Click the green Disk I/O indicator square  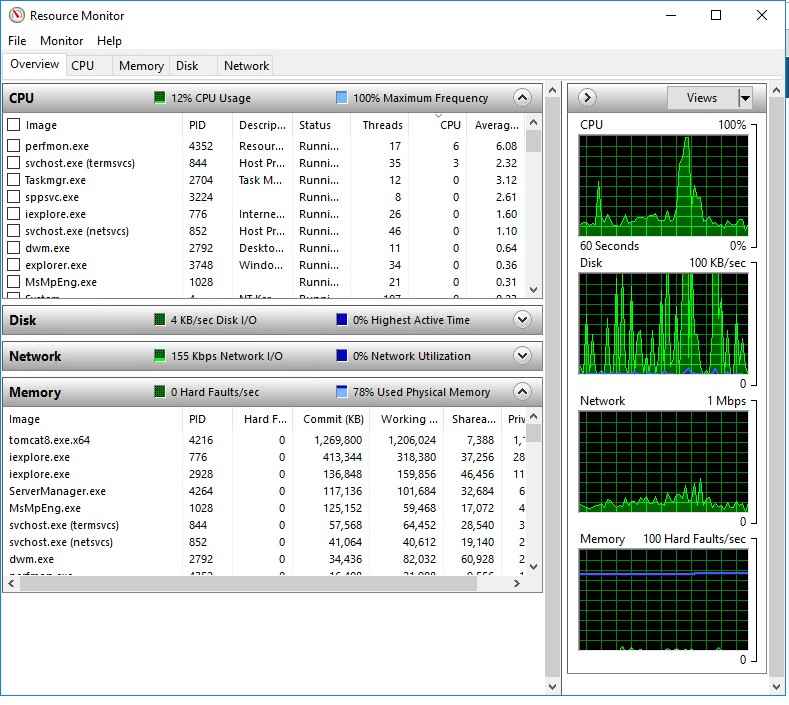click(x=160, y=320)
